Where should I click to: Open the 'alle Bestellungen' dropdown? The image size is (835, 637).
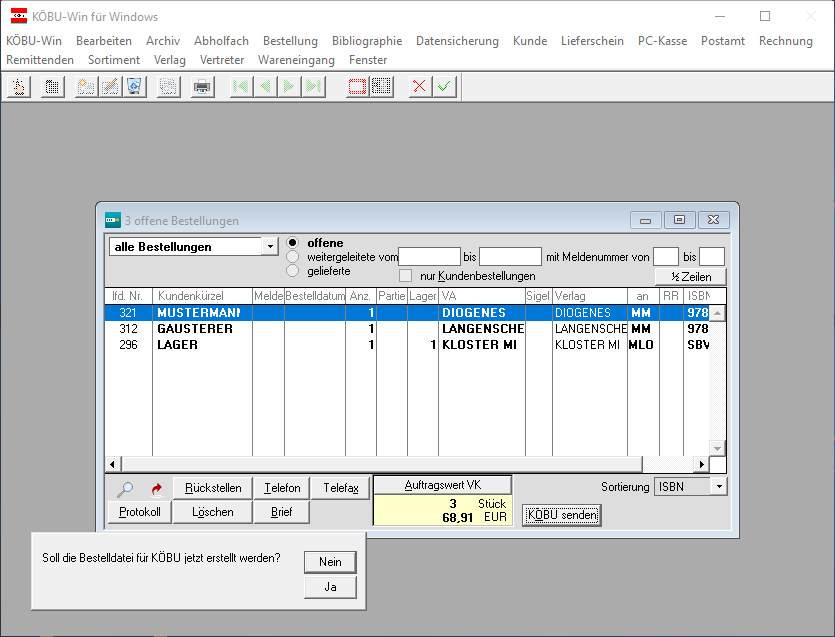(x=269, y=247)
